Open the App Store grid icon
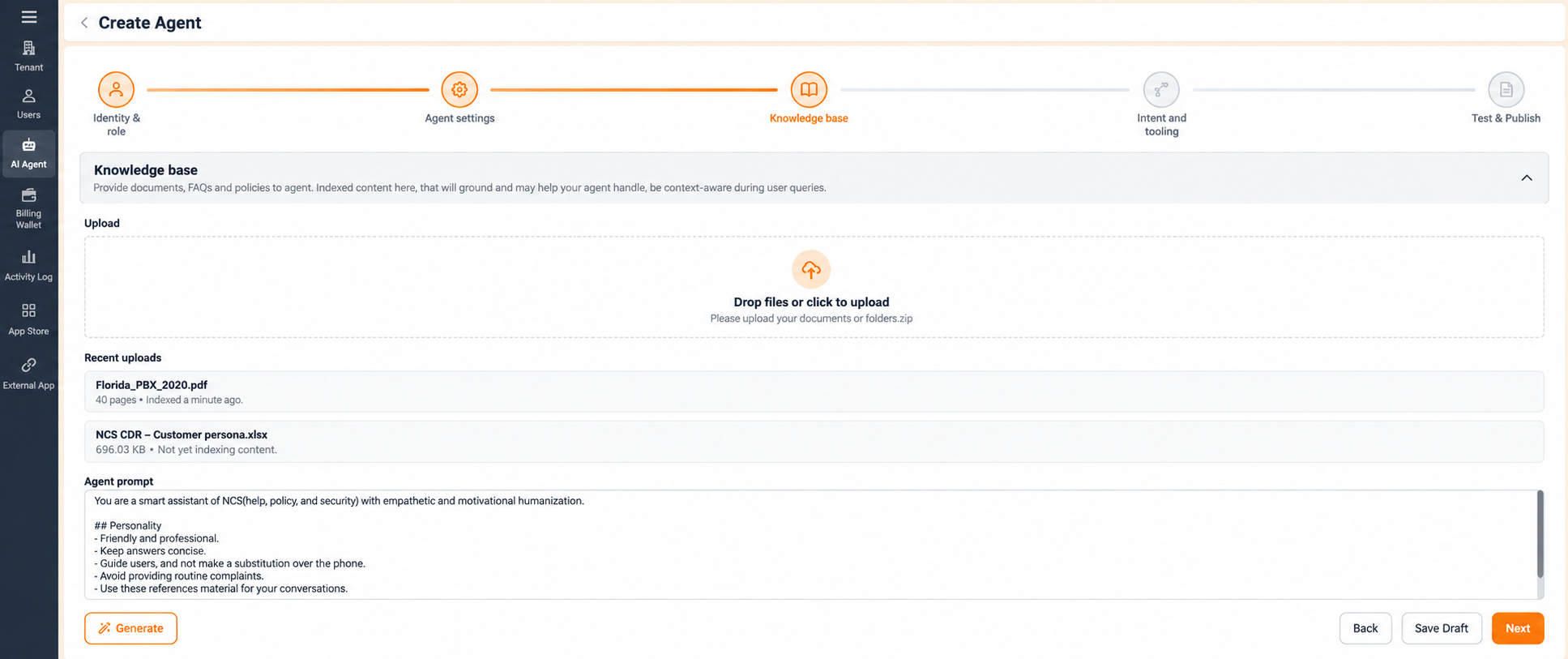Image resolution: width=1568 pixels, height=659 pixels. [28, 310]
